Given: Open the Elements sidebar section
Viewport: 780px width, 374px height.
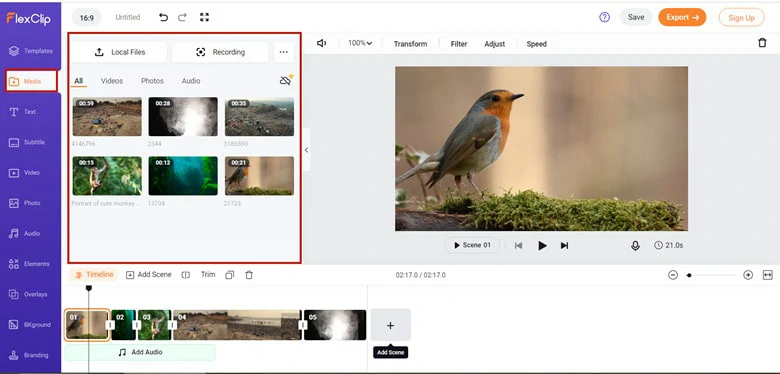Looking at the screenshot, I should pos(30,264).
